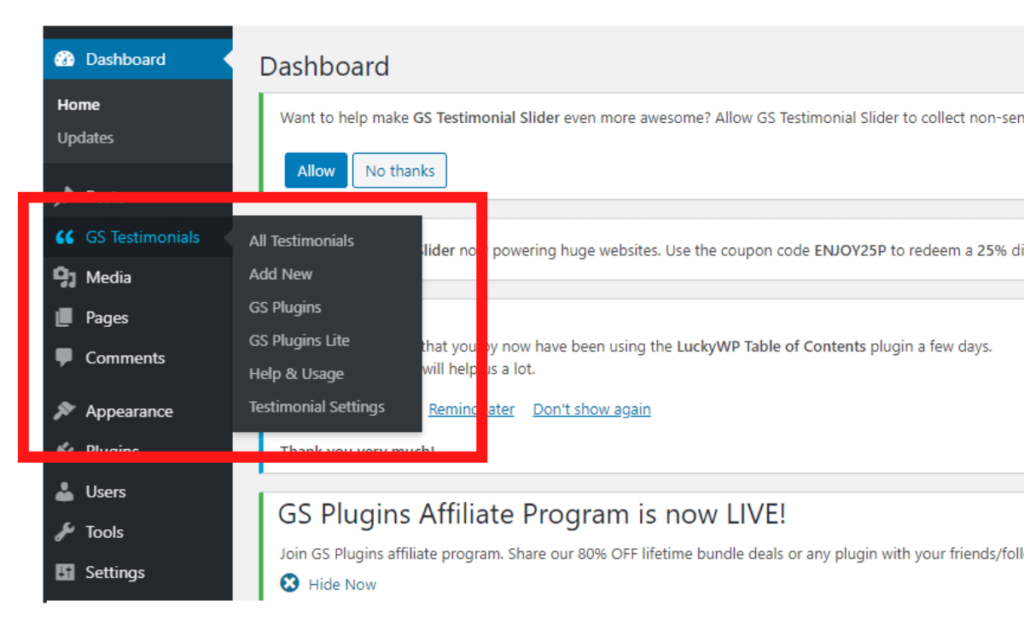Click the Appearance paintbrush icon
Viewport: 1024px width, 636px height.
coord(65,411)
